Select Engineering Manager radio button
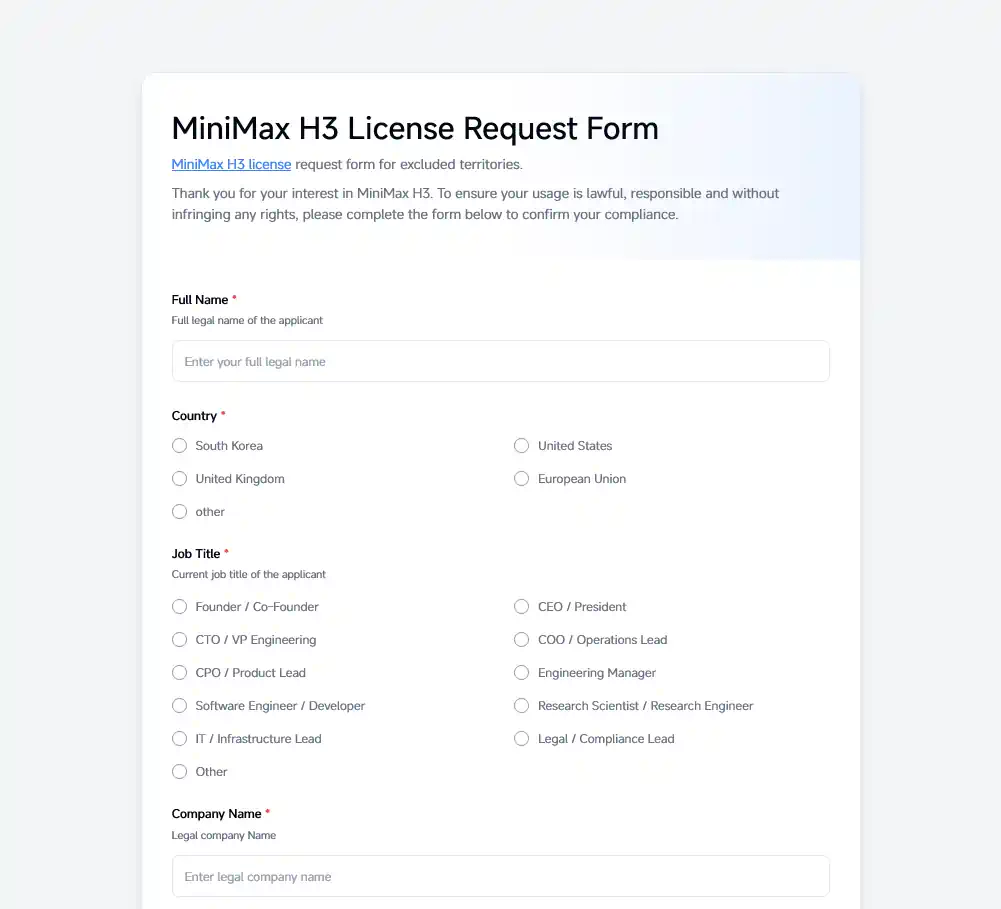 [522, 673]
